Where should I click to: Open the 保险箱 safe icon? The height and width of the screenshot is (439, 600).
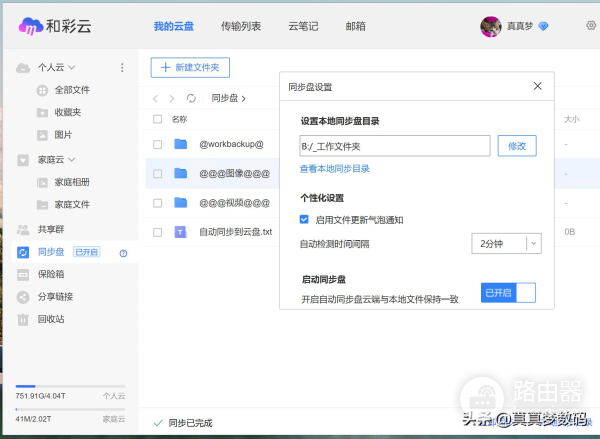coord(23,274)
